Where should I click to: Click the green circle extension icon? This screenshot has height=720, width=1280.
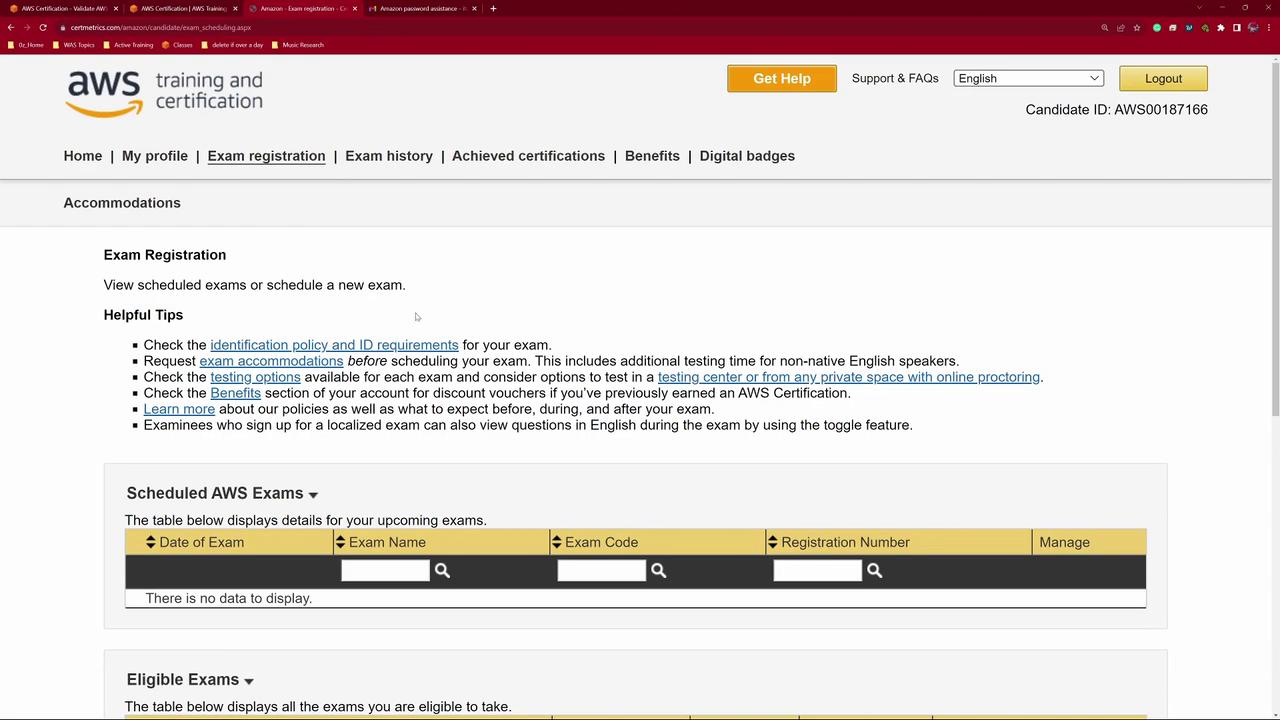[x=1157, y=28]
